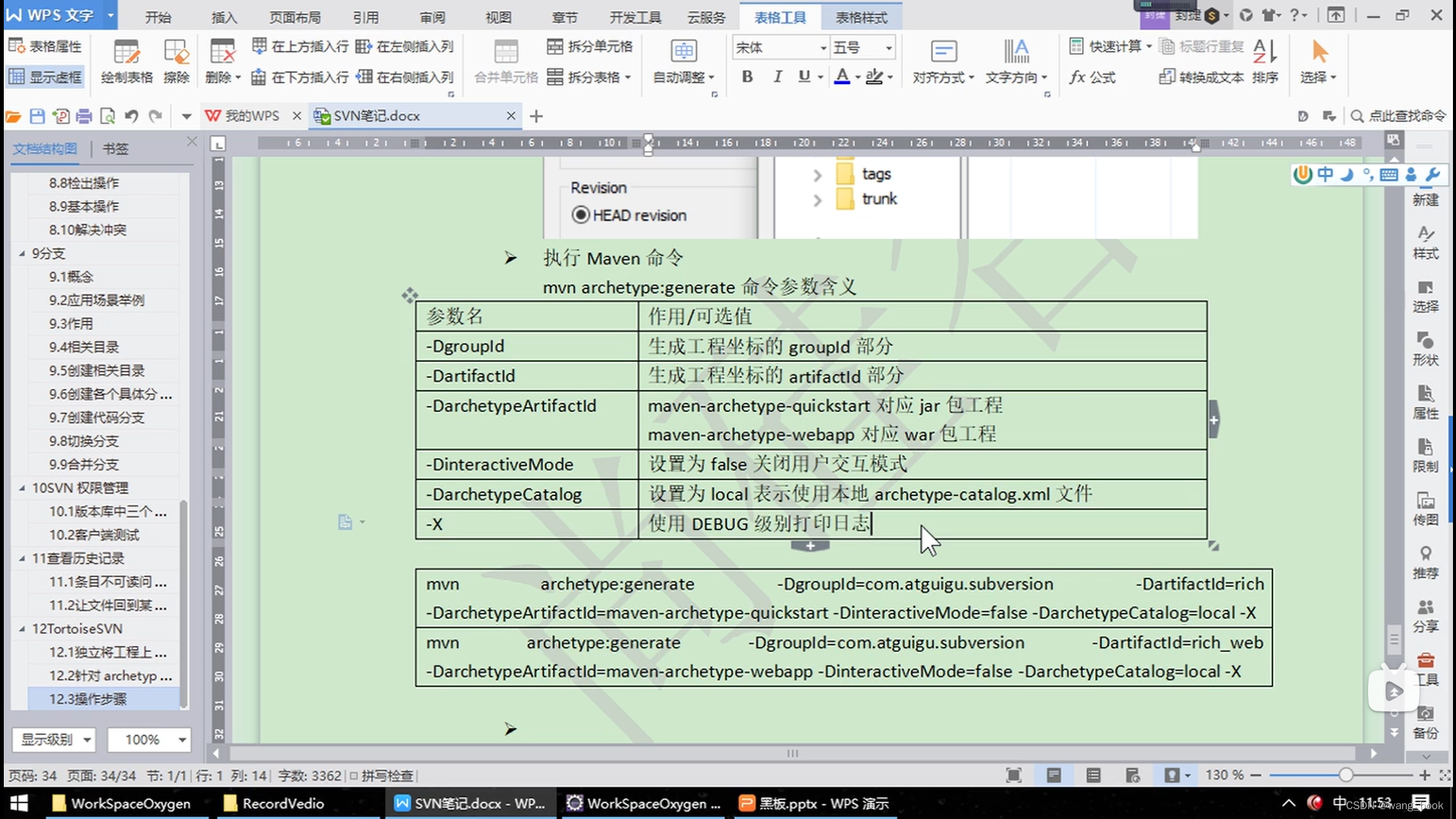Click the add row plus below table
Viewport: 1456px width, 819px height.
(x=810, y=546)
